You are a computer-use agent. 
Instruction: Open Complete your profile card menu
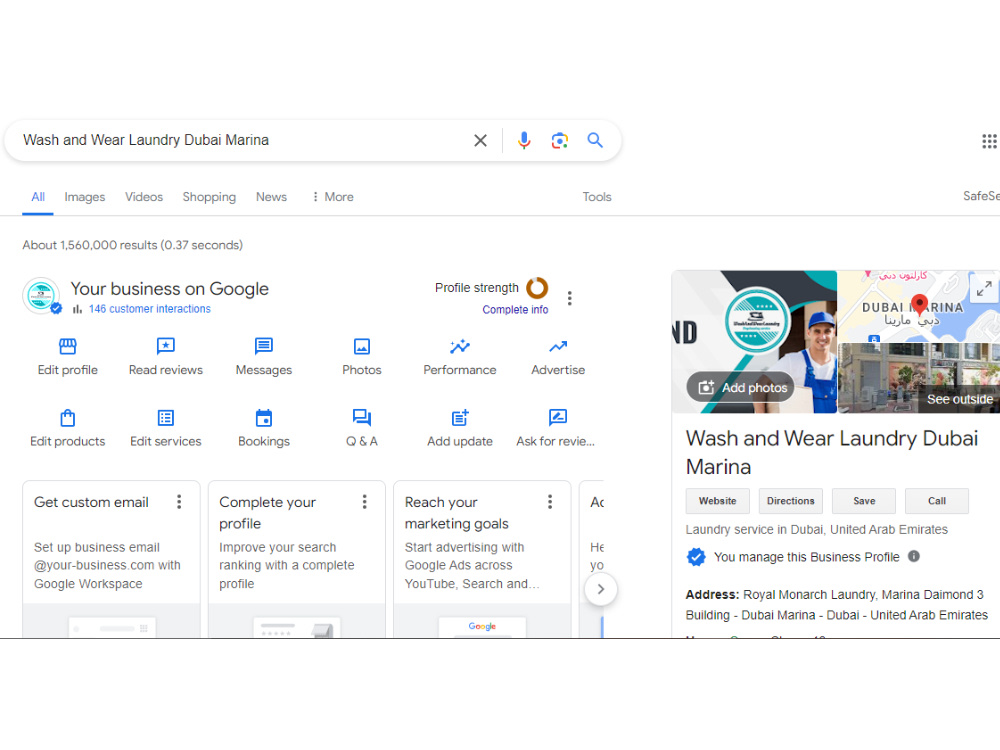point(365,502)
